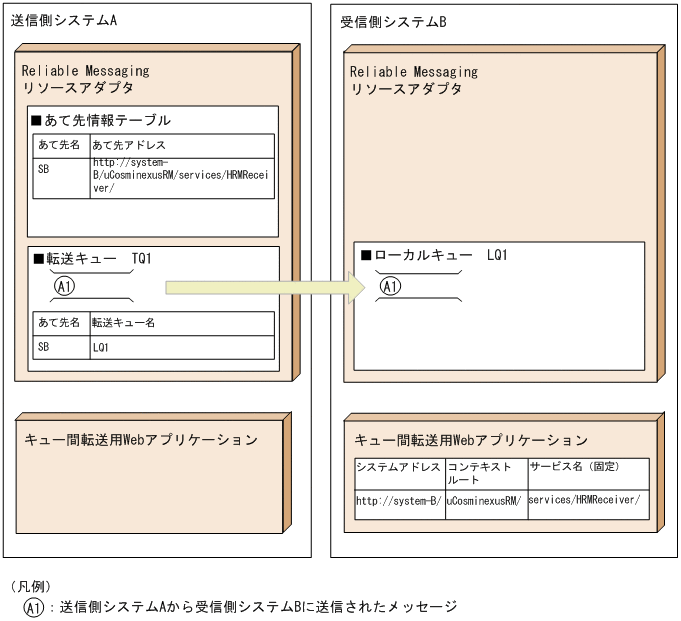Select the SB cell in the TQ1 table

coord(61,347)
